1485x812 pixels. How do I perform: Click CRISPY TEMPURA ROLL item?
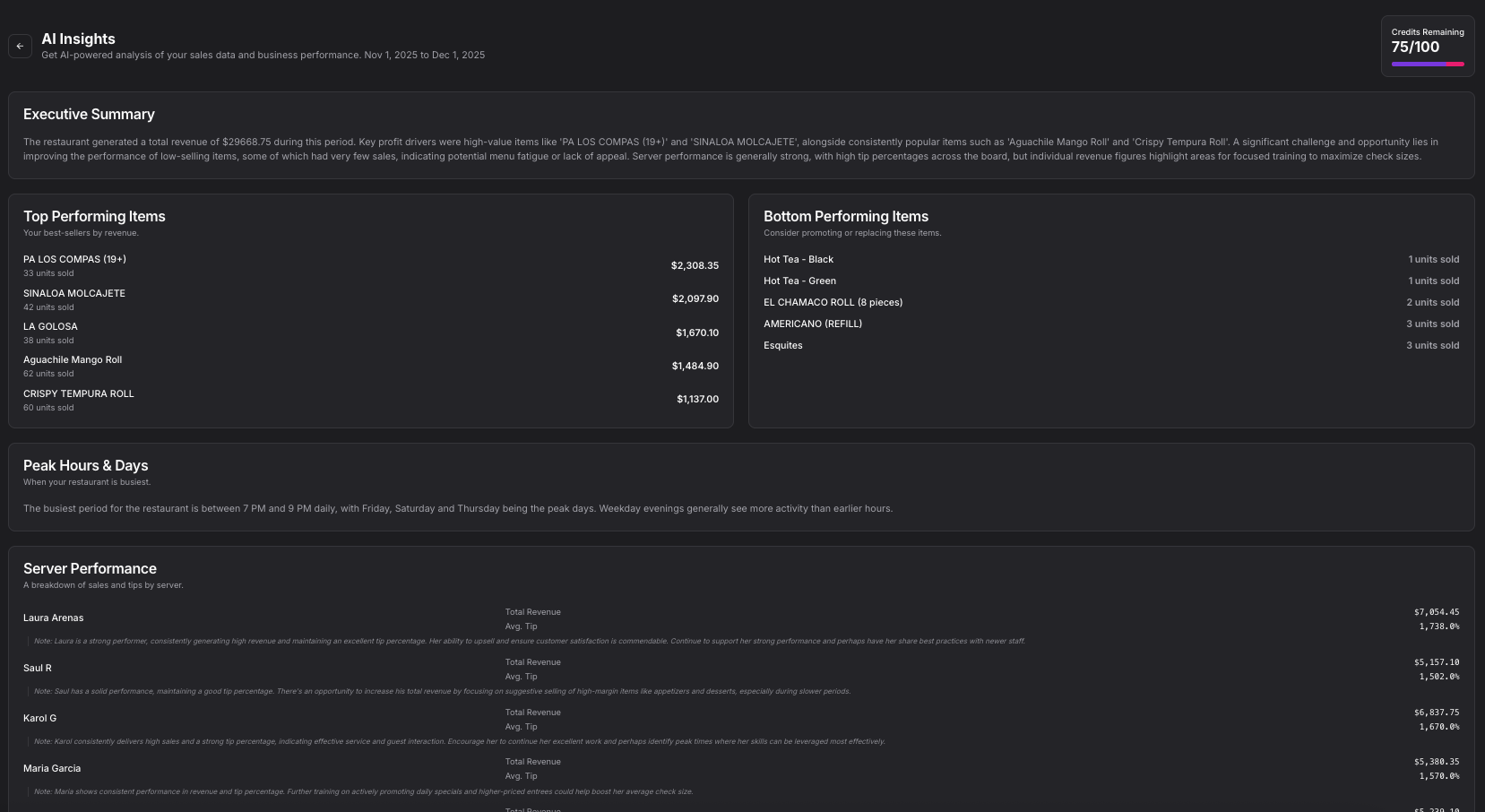[x=78, y=393]
